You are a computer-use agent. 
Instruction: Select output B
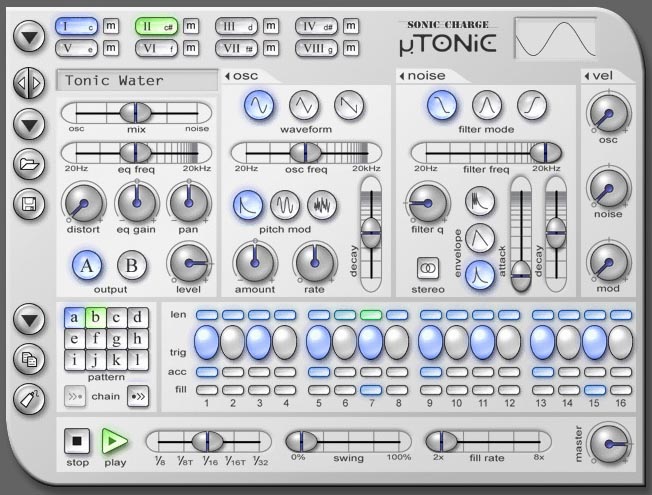tap(132, 265)
